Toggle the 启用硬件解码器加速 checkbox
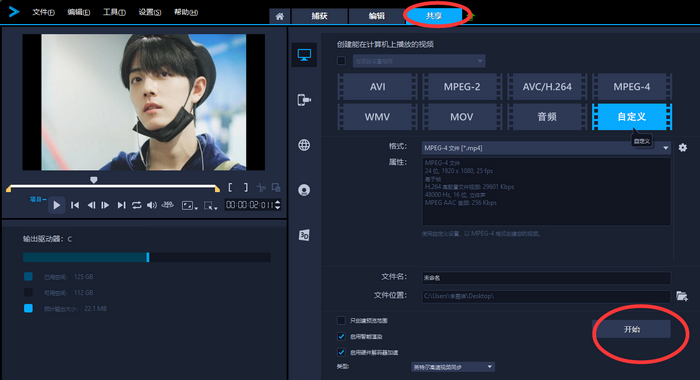700x380 pixels. (342, 352)
